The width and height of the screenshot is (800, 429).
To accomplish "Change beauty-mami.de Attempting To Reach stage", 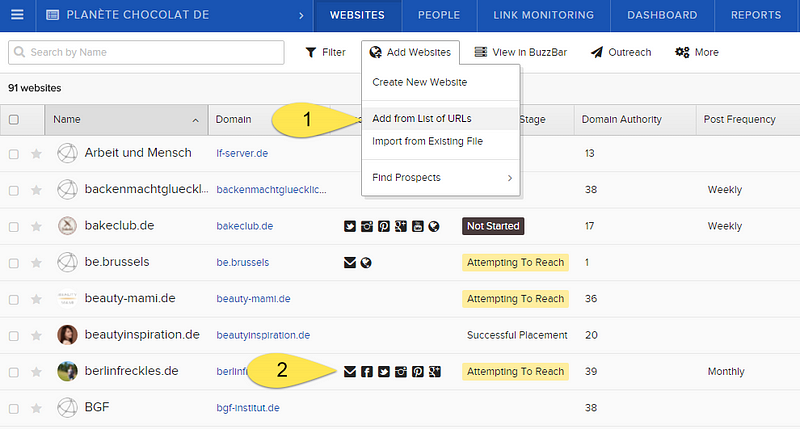I will click(x=515, y=298).
